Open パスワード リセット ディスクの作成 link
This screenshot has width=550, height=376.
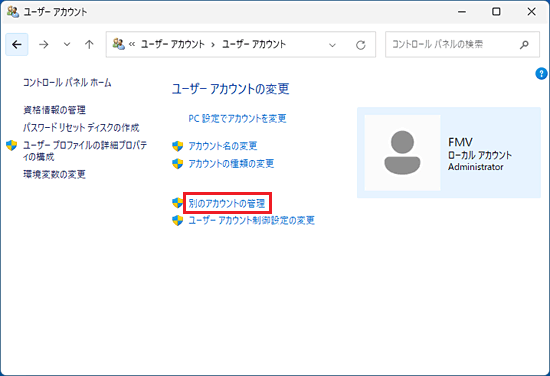point(81,127)
